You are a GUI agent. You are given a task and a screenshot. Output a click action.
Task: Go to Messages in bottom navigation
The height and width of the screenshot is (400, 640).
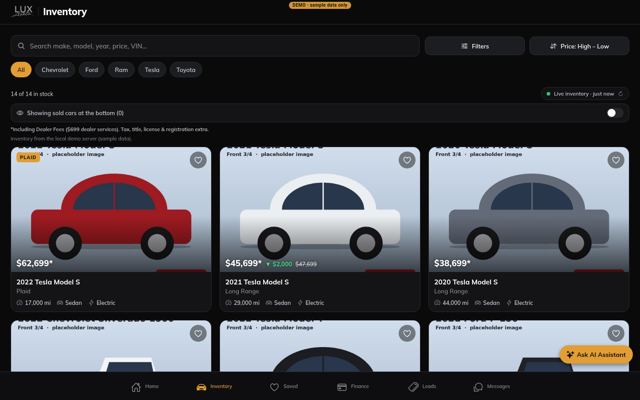pyautogui.click(x=491, y=387)
